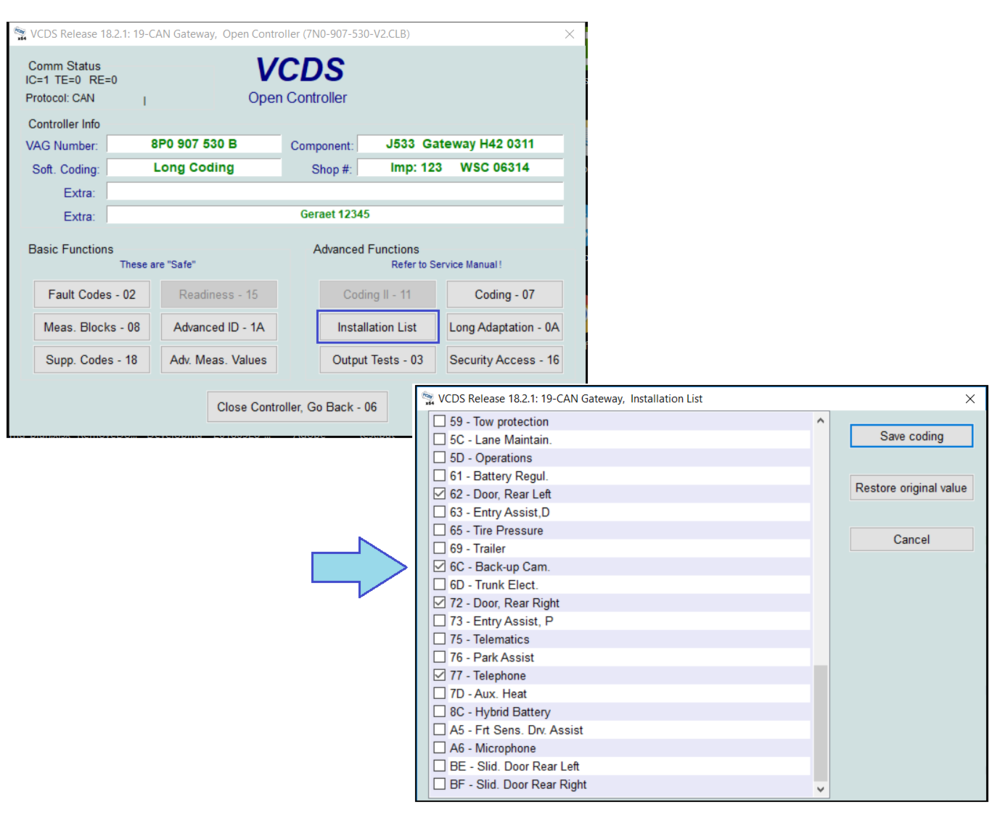Click the VCDS icon in Installation List title bar
Viewport: 1000px width, 815px height.
(428, 399)
